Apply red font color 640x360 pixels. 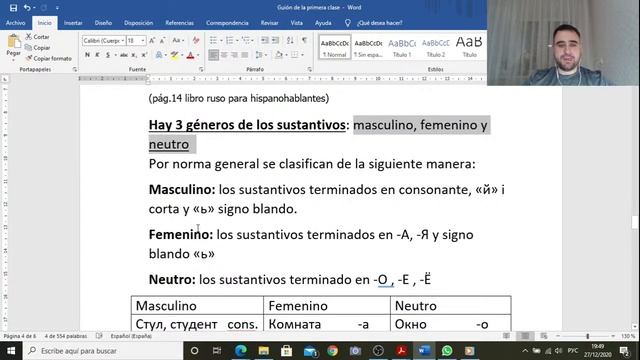point(190,55)
